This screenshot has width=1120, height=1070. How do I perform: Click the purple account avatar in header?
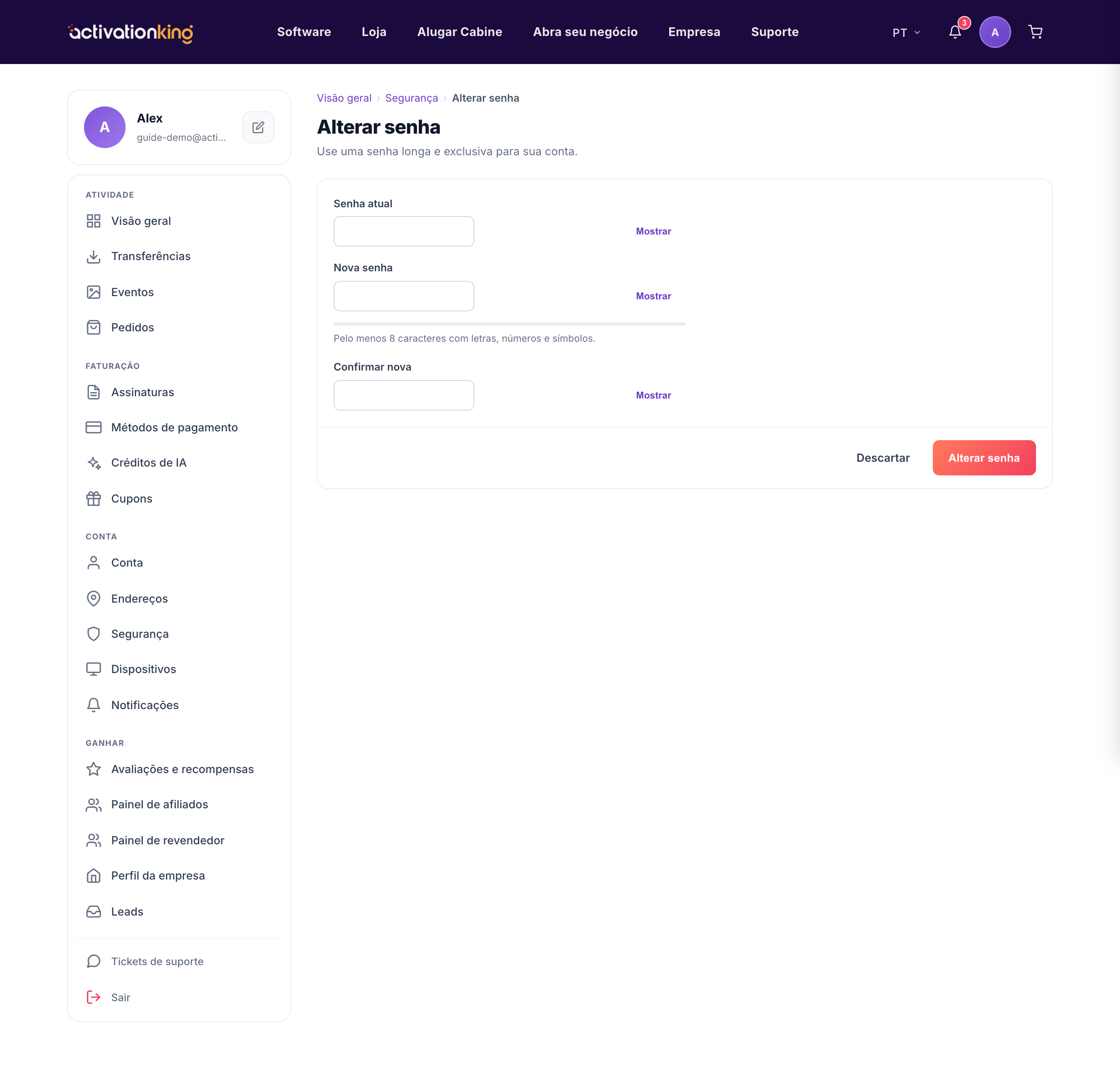coord(994,32)
